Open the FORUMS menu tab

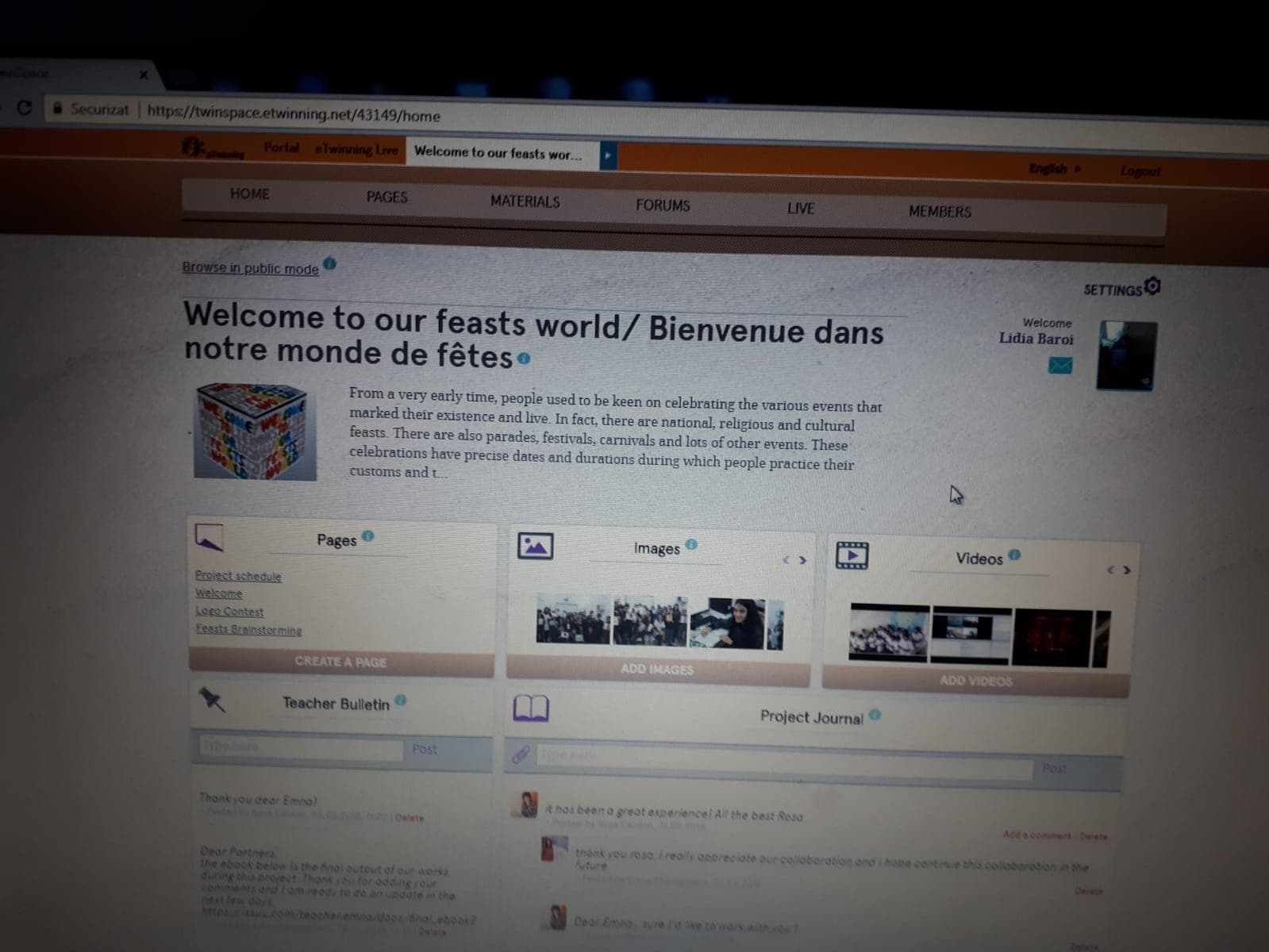point(663,205)
